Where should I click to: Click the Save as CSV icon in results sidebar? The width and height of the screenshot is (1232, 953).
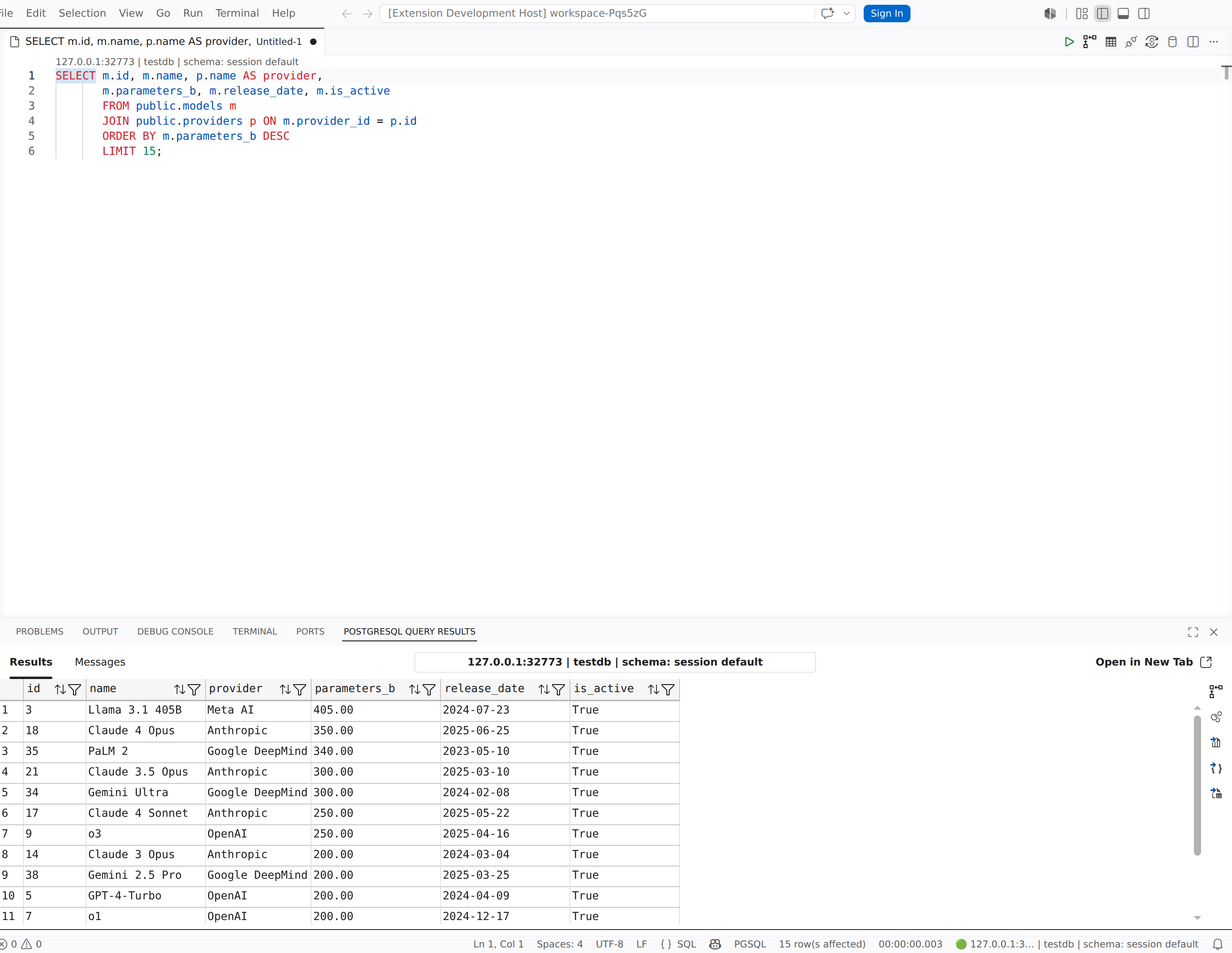point(1216,743)
